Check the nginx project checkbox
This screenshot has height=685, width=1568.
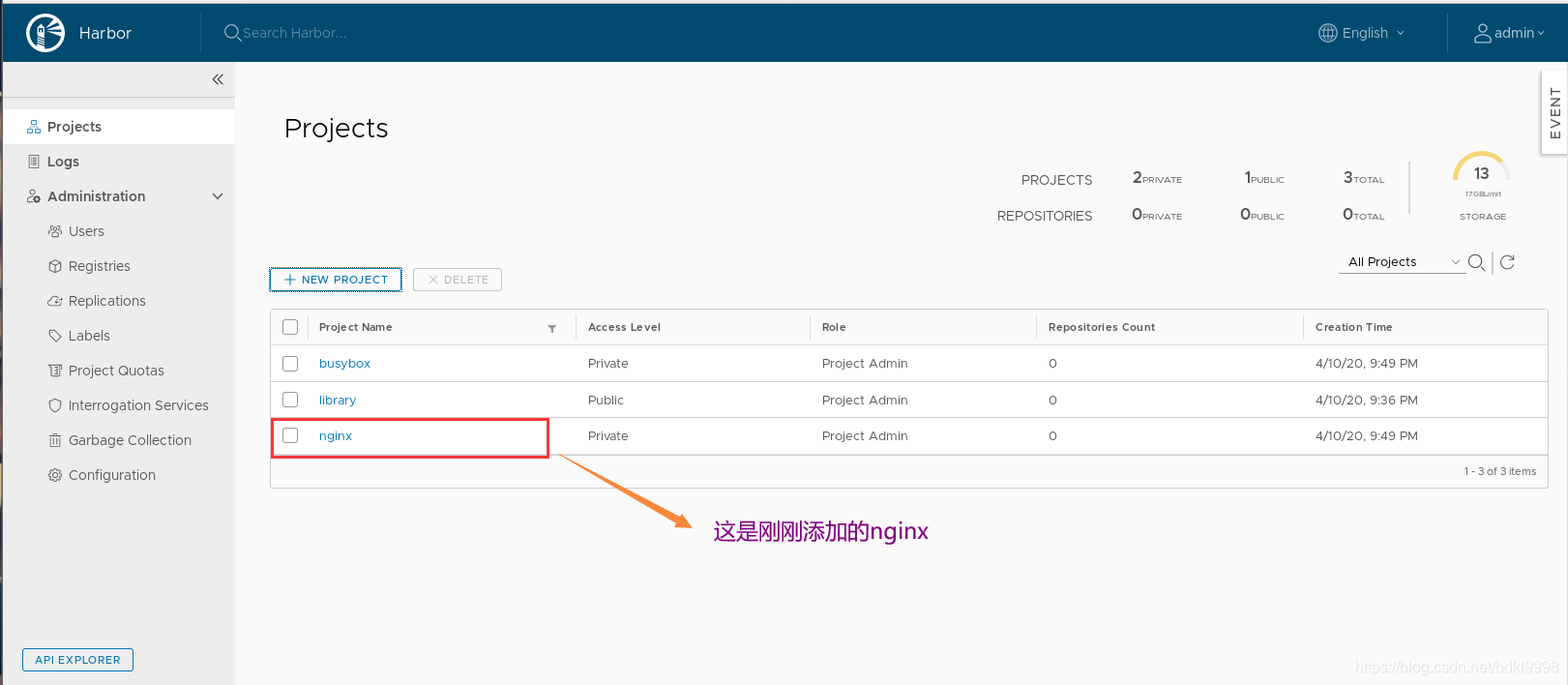(290, 435)
